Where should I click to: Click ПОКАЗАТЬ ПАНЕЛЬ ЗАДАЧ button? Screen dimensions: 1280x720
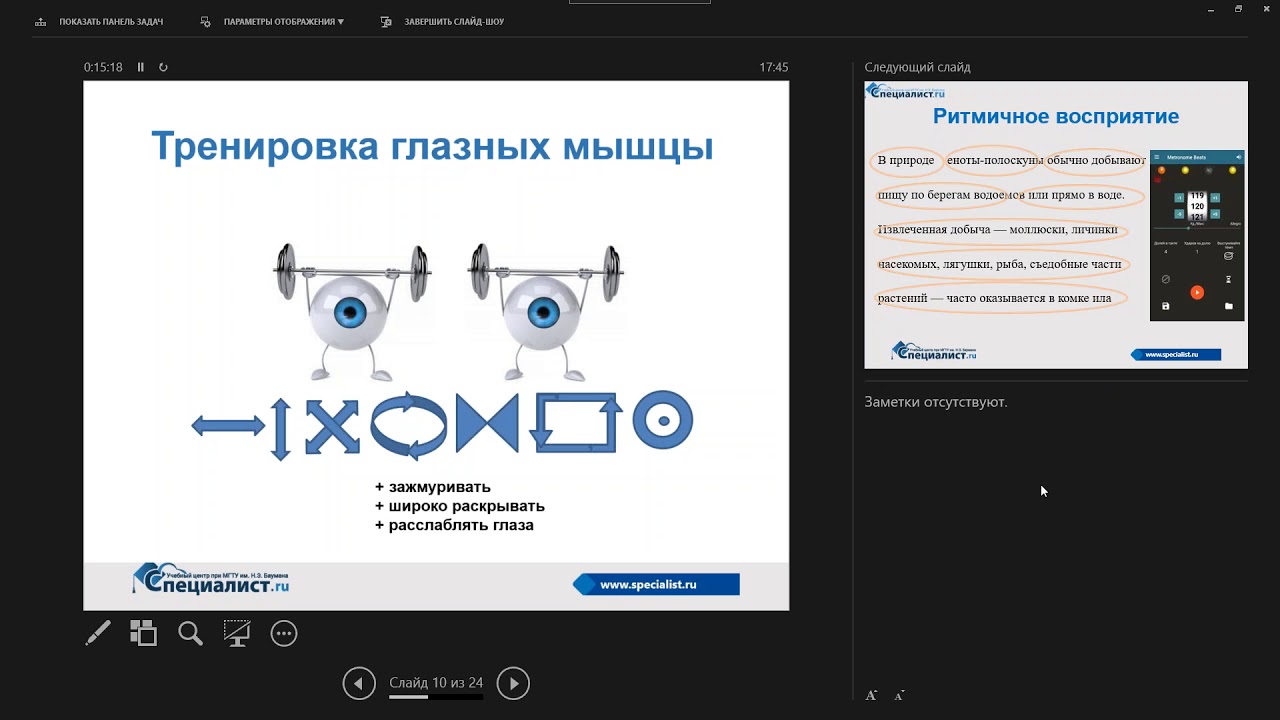tap(99, 21)
